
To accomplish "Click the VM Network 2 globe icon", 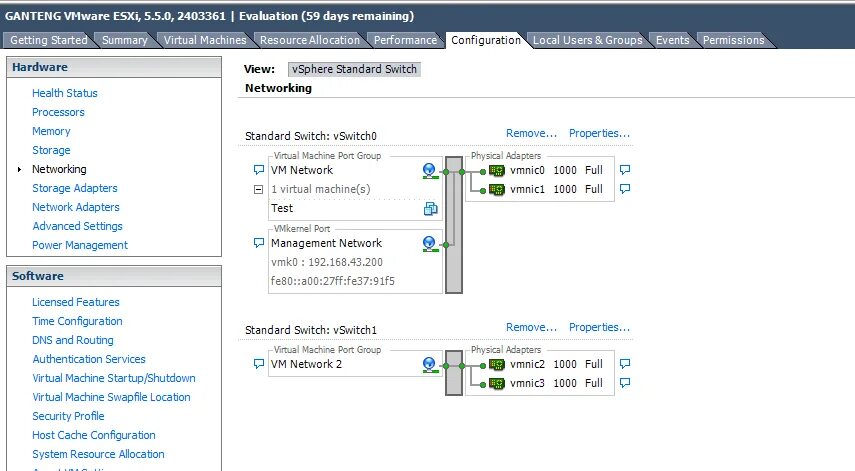I will [430, 365].
